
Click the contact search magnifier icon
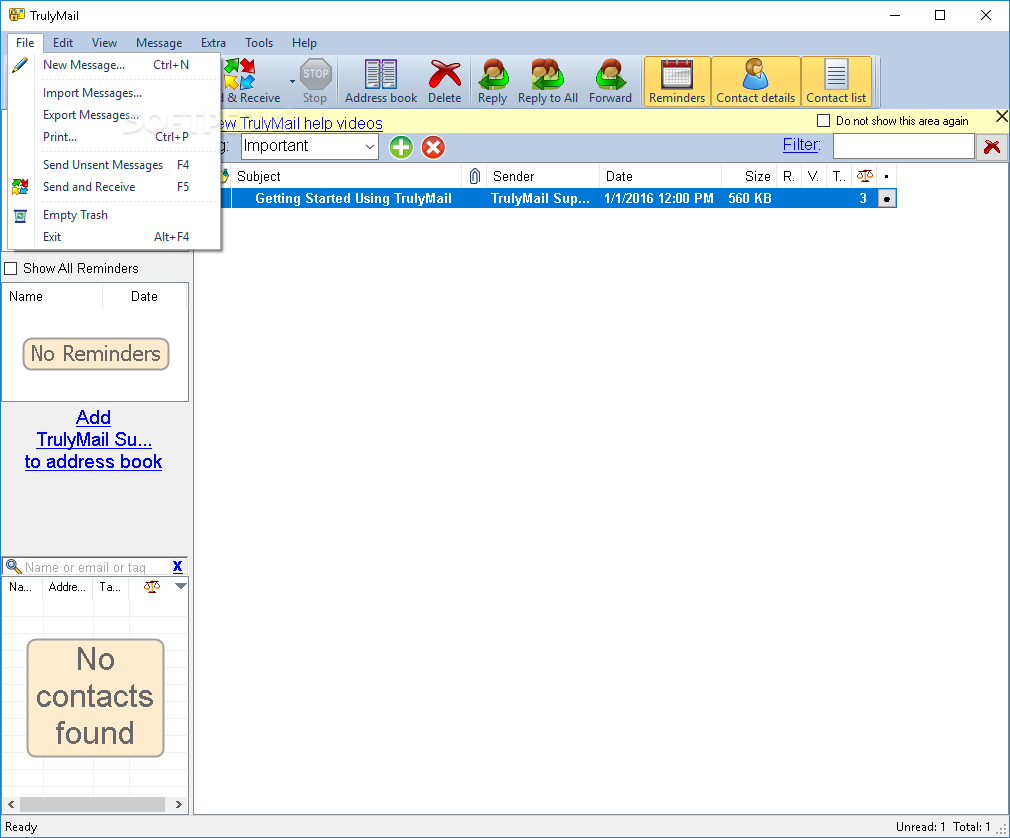pyautogui.click(x=14, y=567)
